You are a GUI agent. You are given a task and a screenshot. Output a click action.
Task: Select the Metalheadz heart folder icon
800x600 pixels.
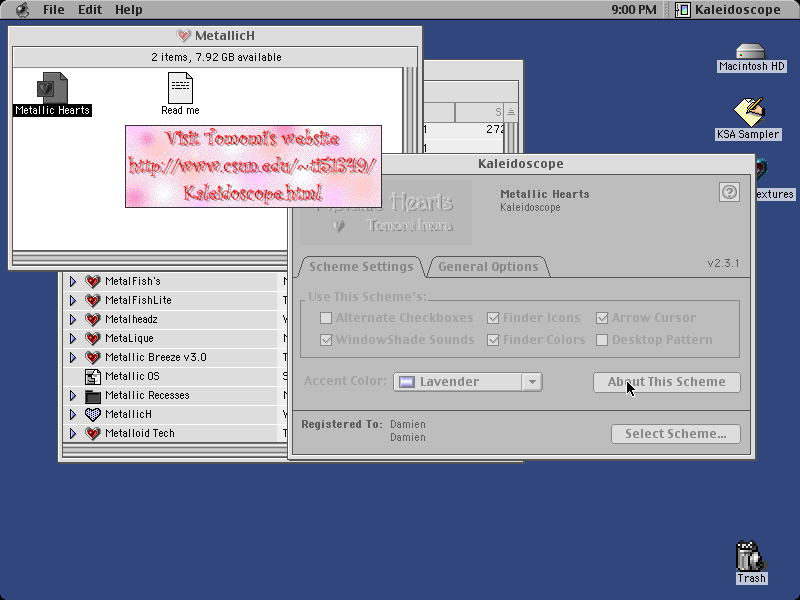click(92, 319)
